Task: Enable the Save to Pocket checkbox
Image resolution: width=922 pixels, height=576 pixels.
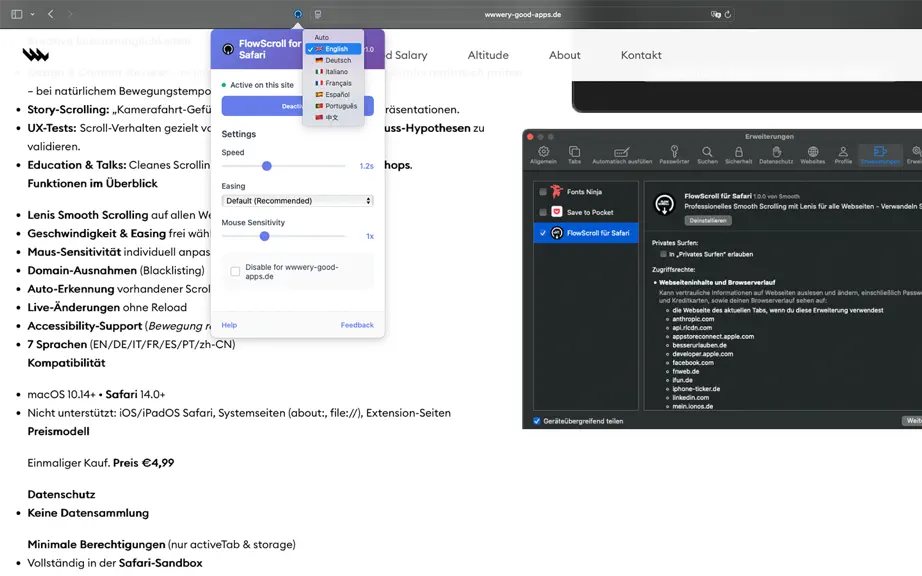Action: pos(543,212)
